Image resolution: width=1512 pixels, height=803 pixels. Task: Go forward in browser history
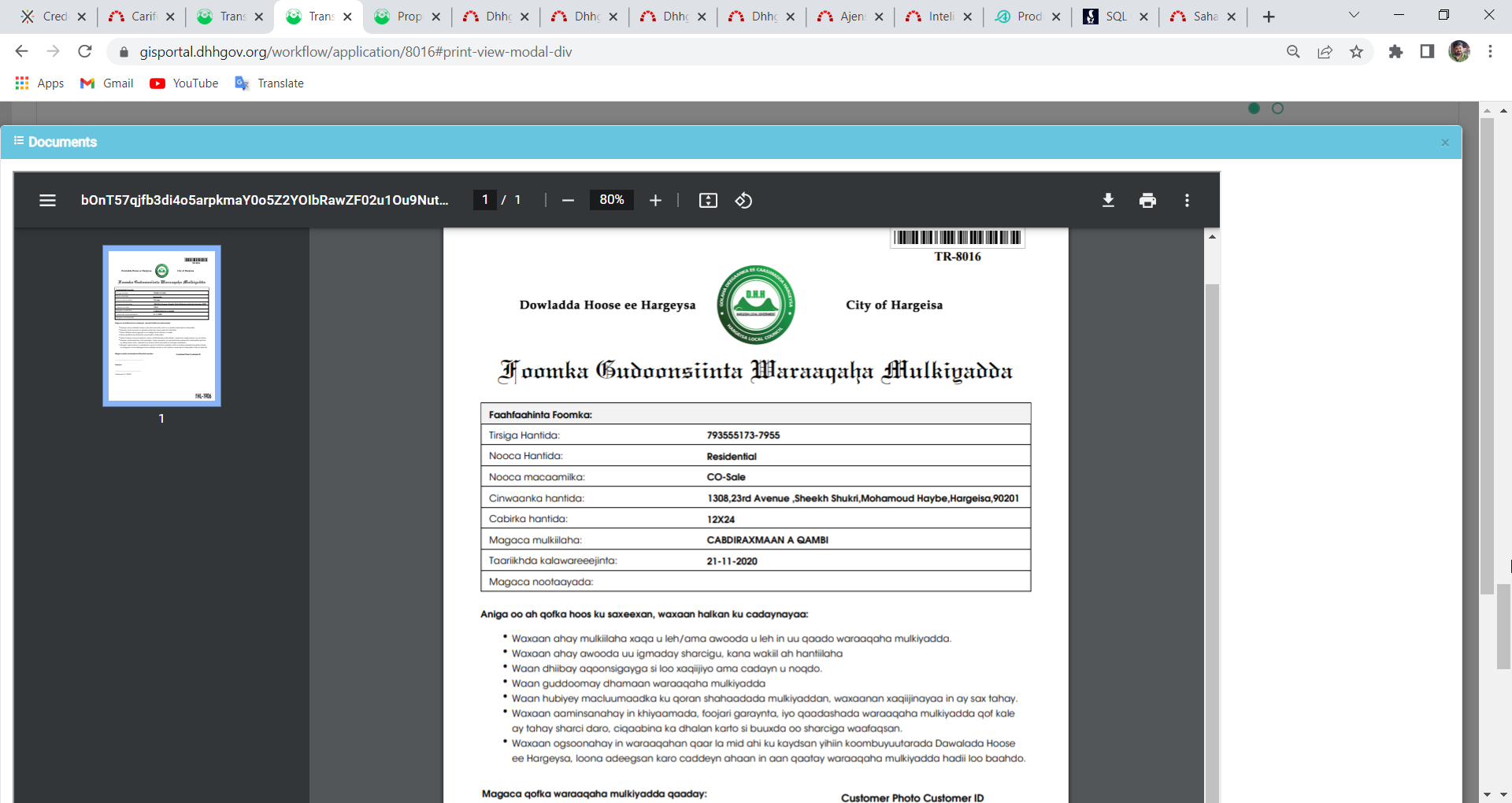pyautogui.click(x=54, y=51)
